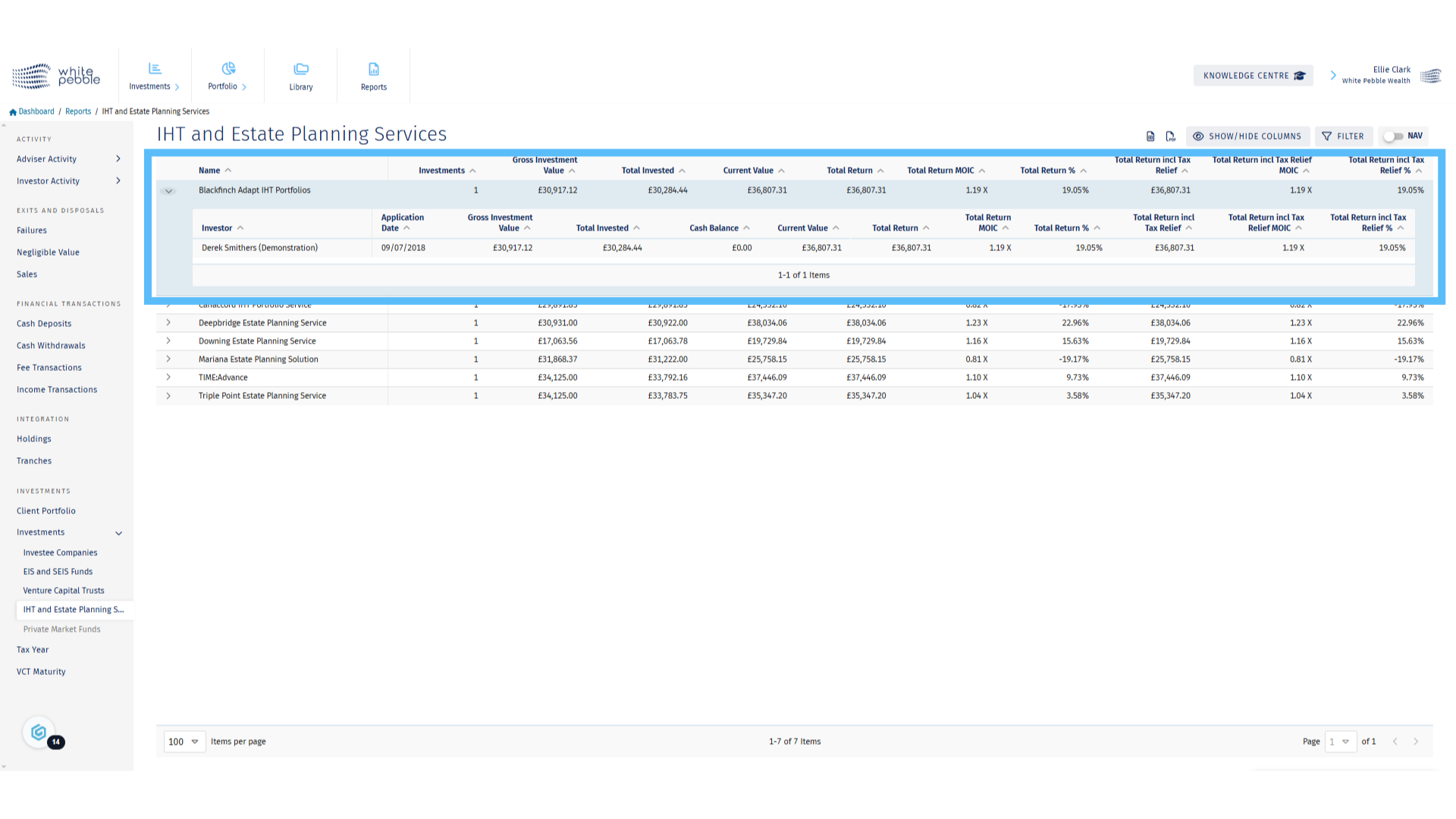Open the Reports document icon
The image size is (1456, 819).
coord(374,69)
